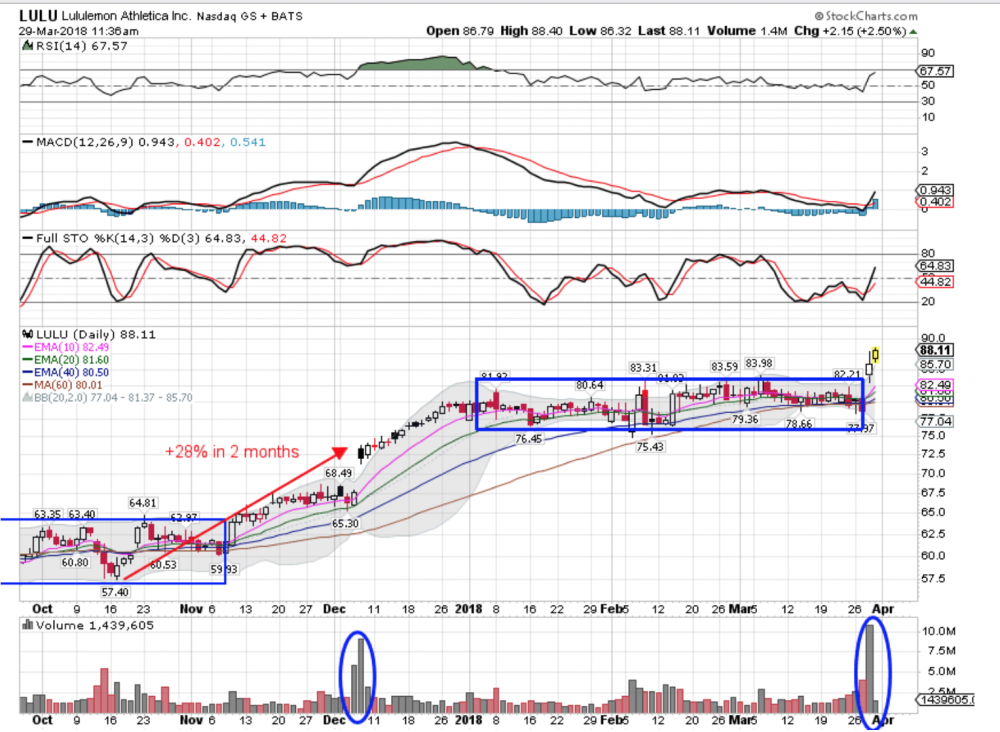Click the boxed 0.943 MACD value tag

pos(934,190)
